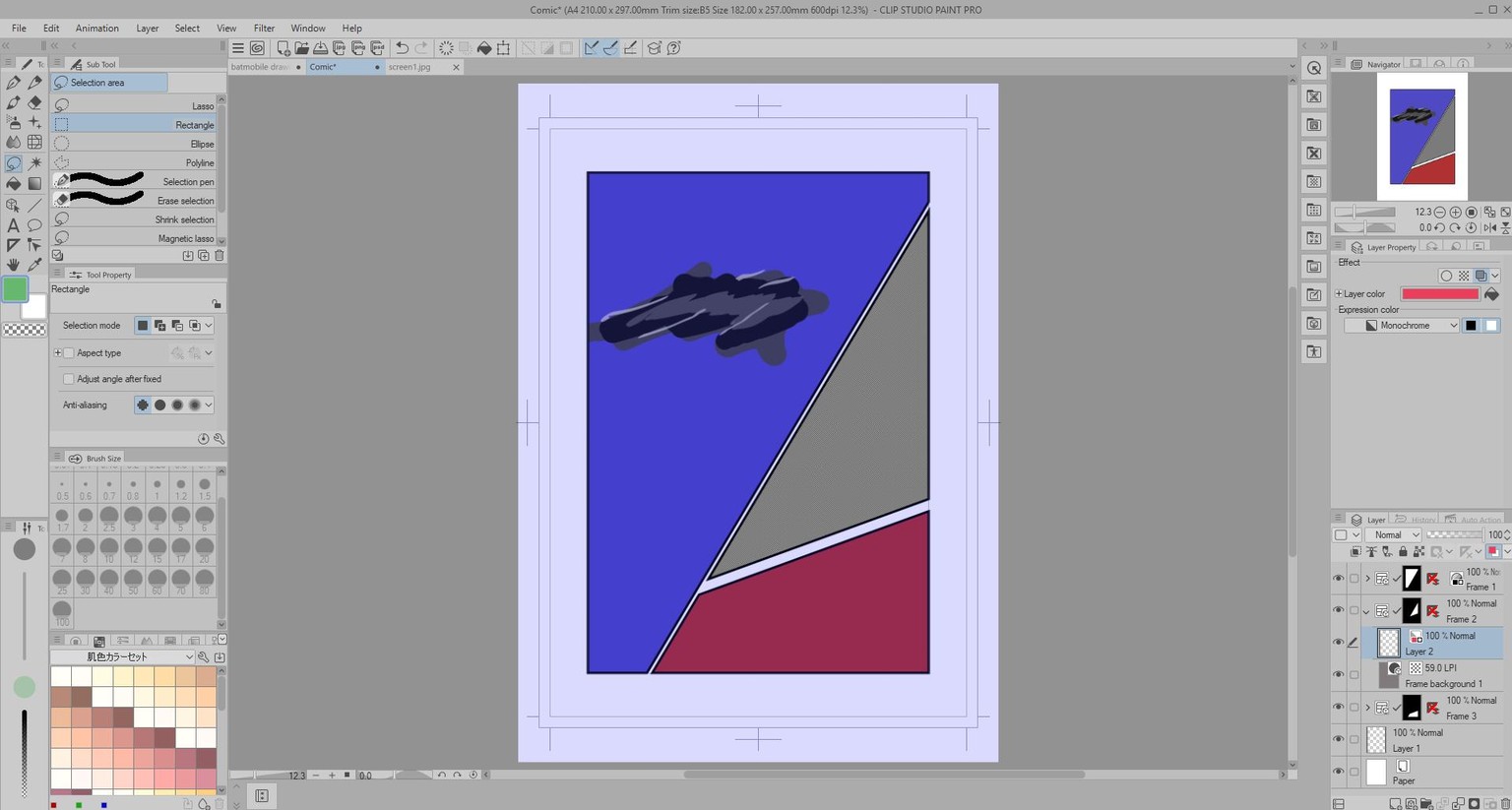This screenshot has width=1512, height=810.
Task: Expand the Frame 1 folder
Action: click(x=1367, y=579)
